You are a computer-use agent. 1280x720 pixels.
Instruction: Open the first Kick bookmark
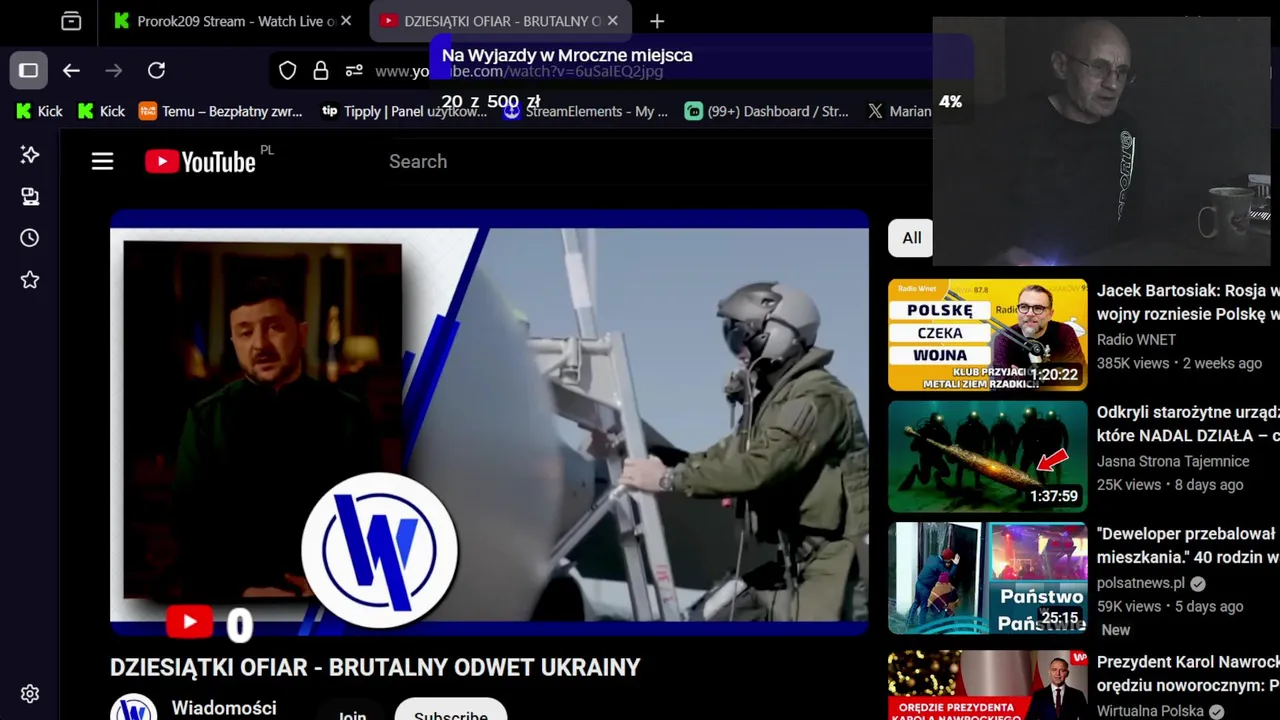click(40, 111)
